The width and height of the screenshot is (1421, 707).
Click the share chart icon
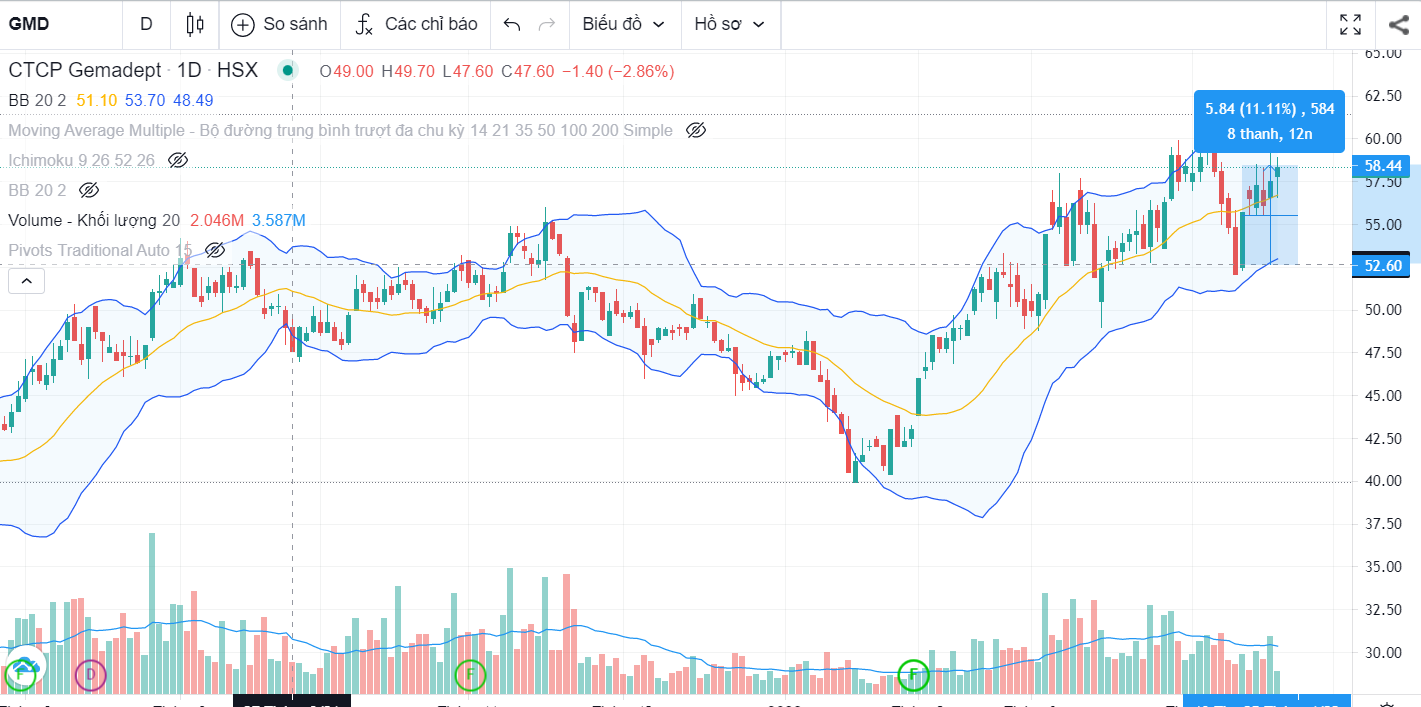1398,24
